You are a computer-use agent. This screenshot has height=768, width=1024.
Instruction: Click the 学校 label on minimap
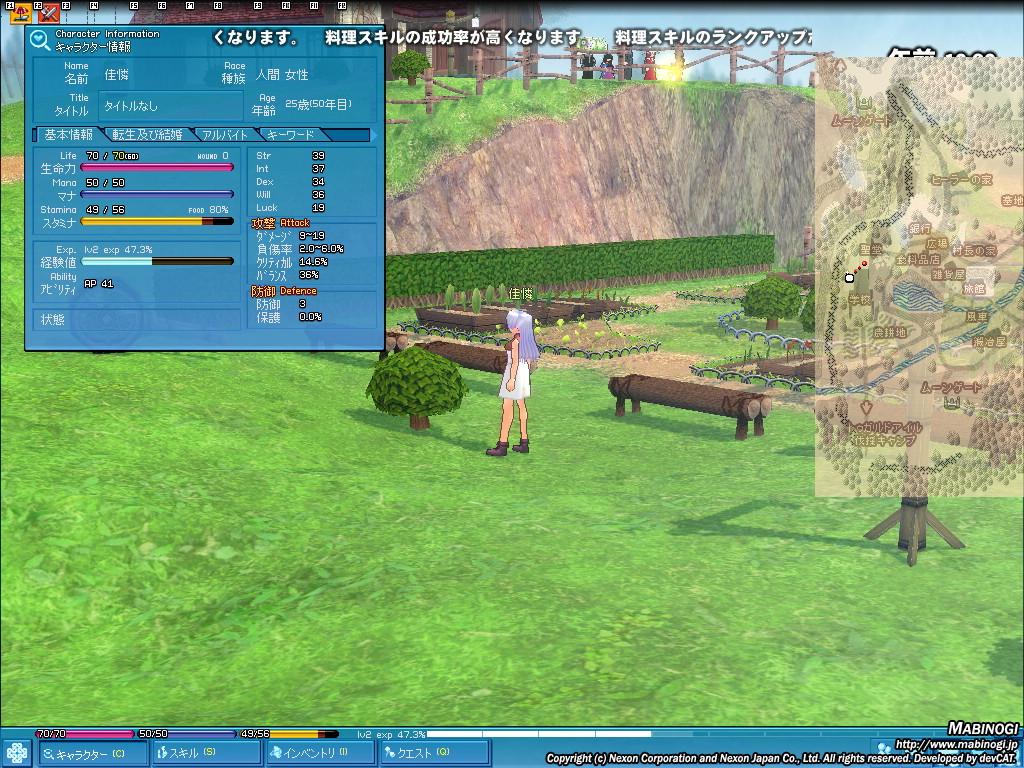859,300
